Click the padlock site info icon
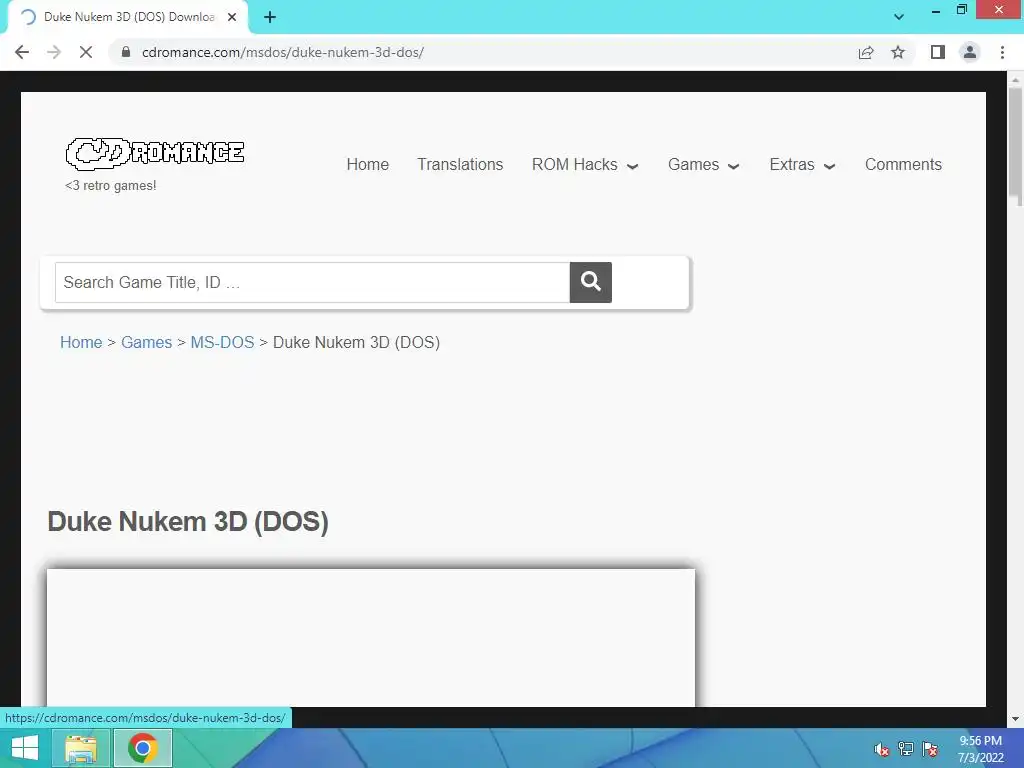 tap(126, 52)
